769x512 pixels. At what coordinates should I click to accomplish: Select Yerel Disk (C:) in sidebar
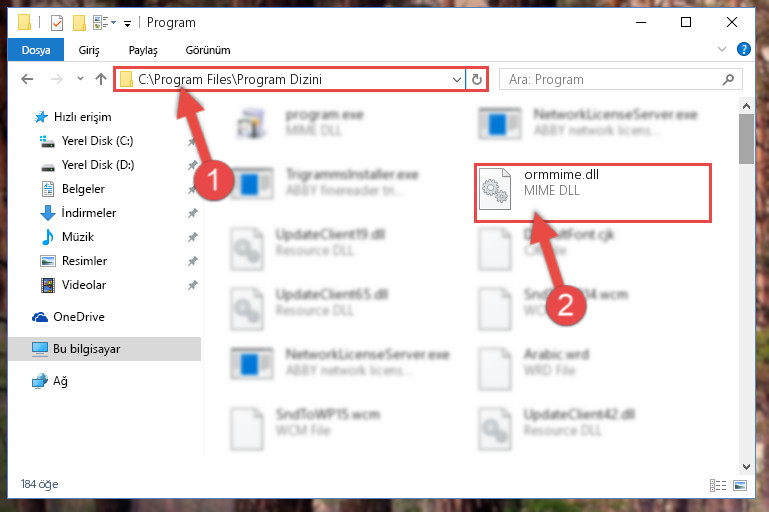point(97,141)
